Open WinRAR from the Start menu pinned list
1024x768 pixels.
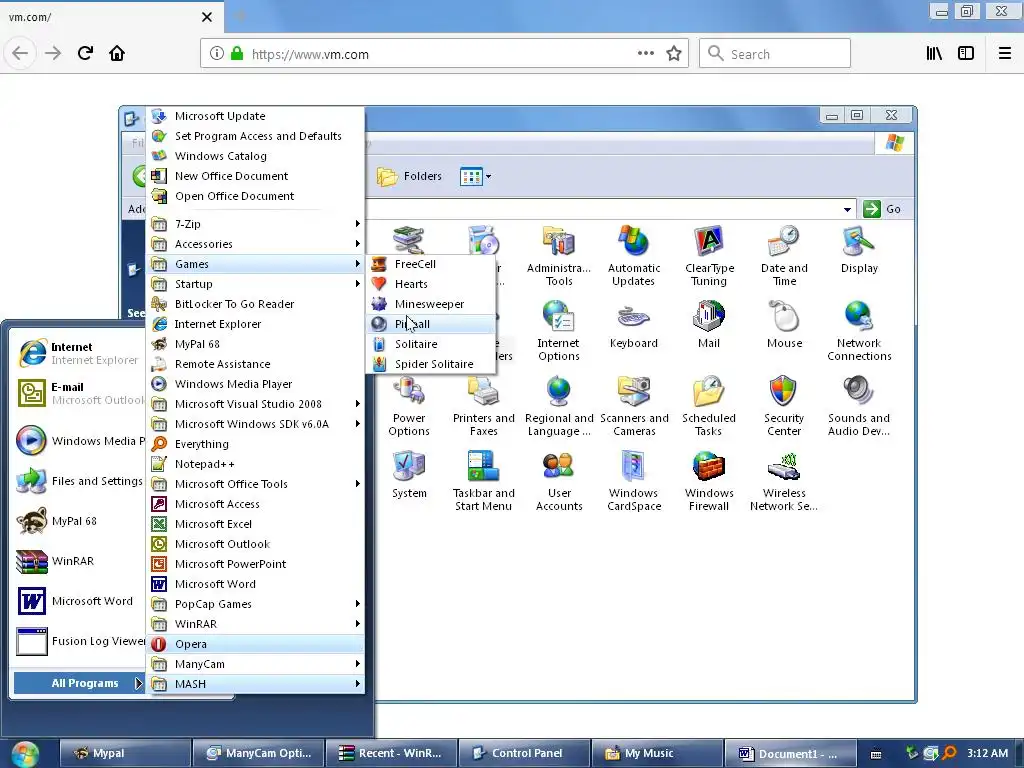pos(77,561)
